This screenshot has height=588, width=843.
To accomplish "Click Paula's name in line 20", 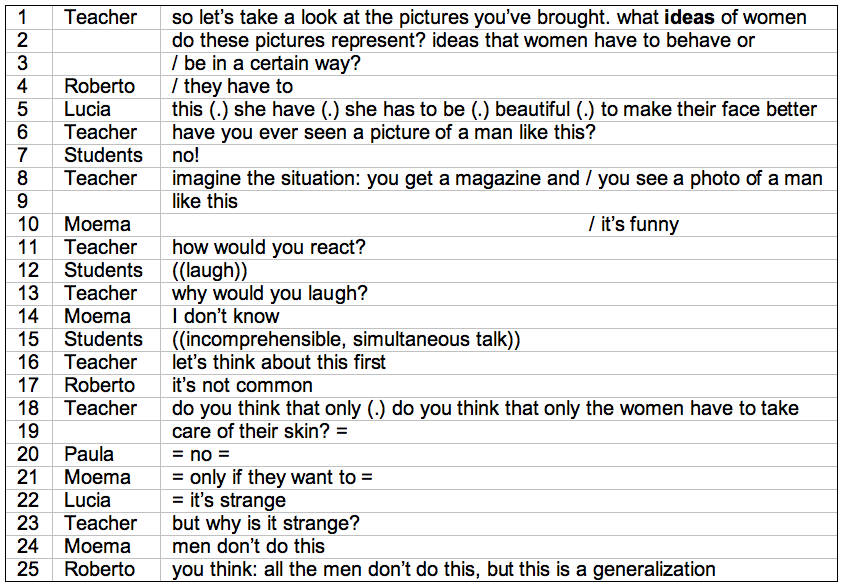I will pyautogui.click(x=89, y=455).
